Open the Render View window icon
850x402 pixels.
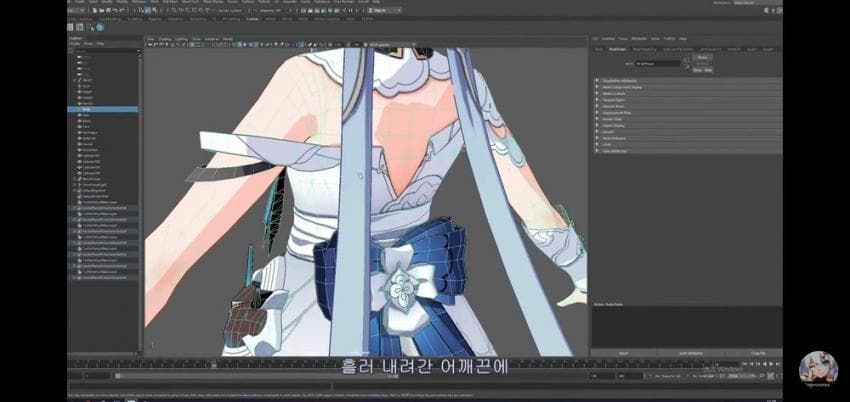coord(304,10)
